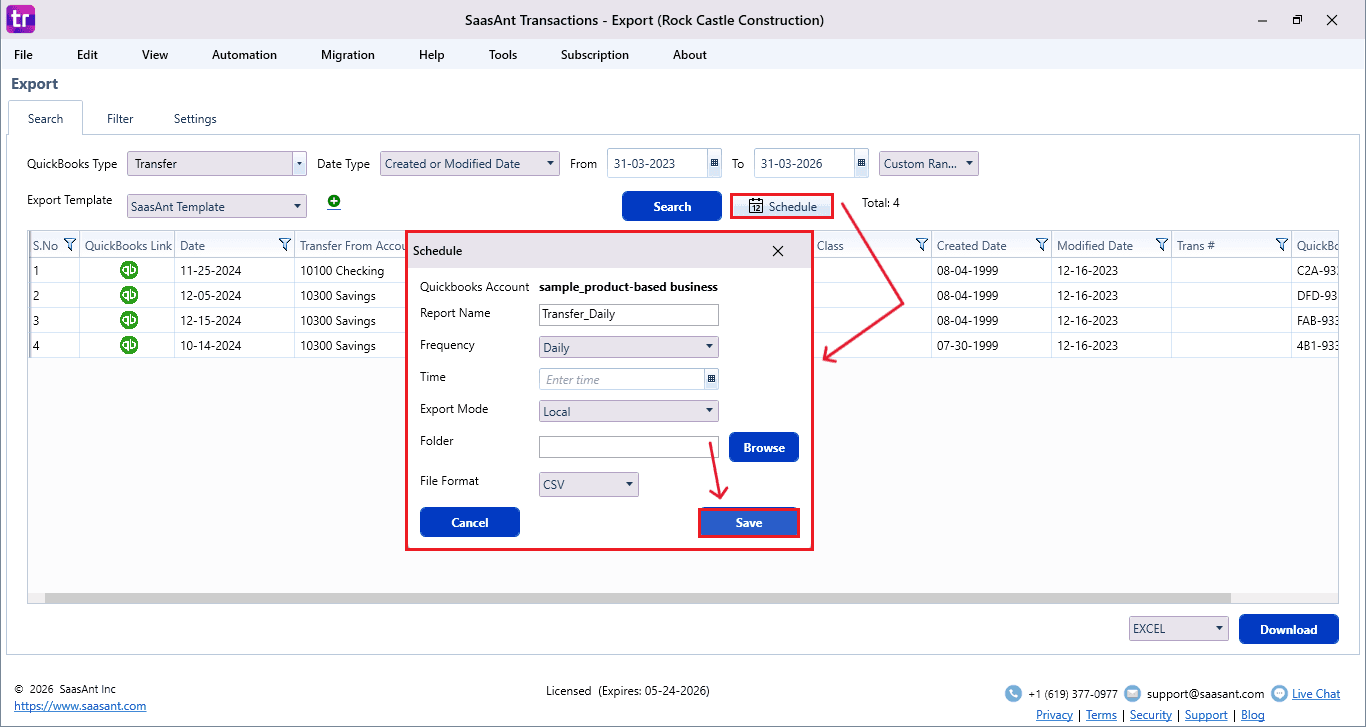Open the Frequency dropdown in Schedule dialog
This screenshot has width=1366, height=727.
tap(709, 348)
